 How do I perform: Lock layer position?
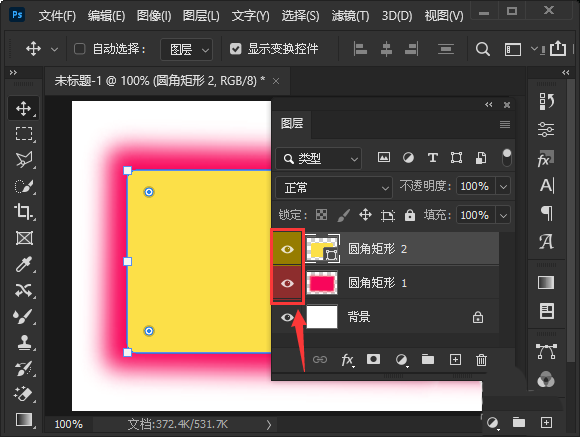(365, 215)
